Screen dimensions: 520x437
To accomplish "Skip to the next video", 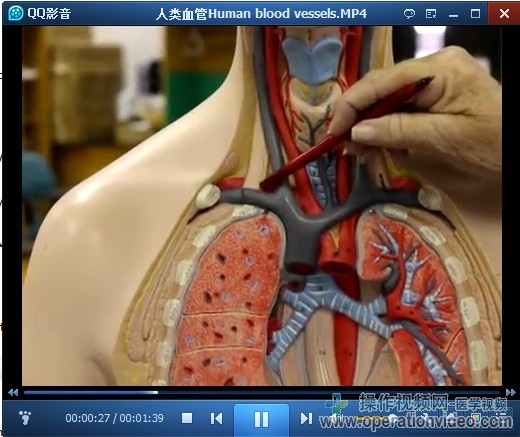I will (x=306, y=418).
